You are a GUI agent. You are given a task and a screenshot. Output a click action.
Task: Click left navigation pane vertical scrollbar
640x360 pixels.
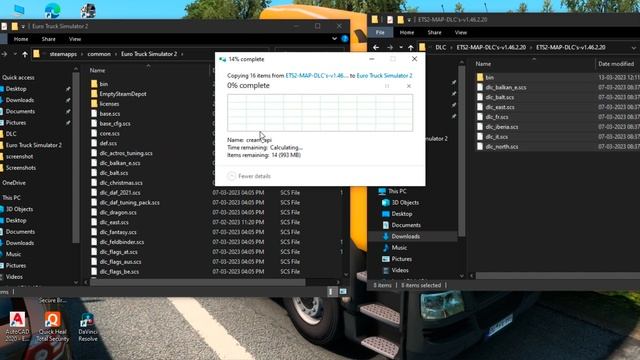pos(76,159)
